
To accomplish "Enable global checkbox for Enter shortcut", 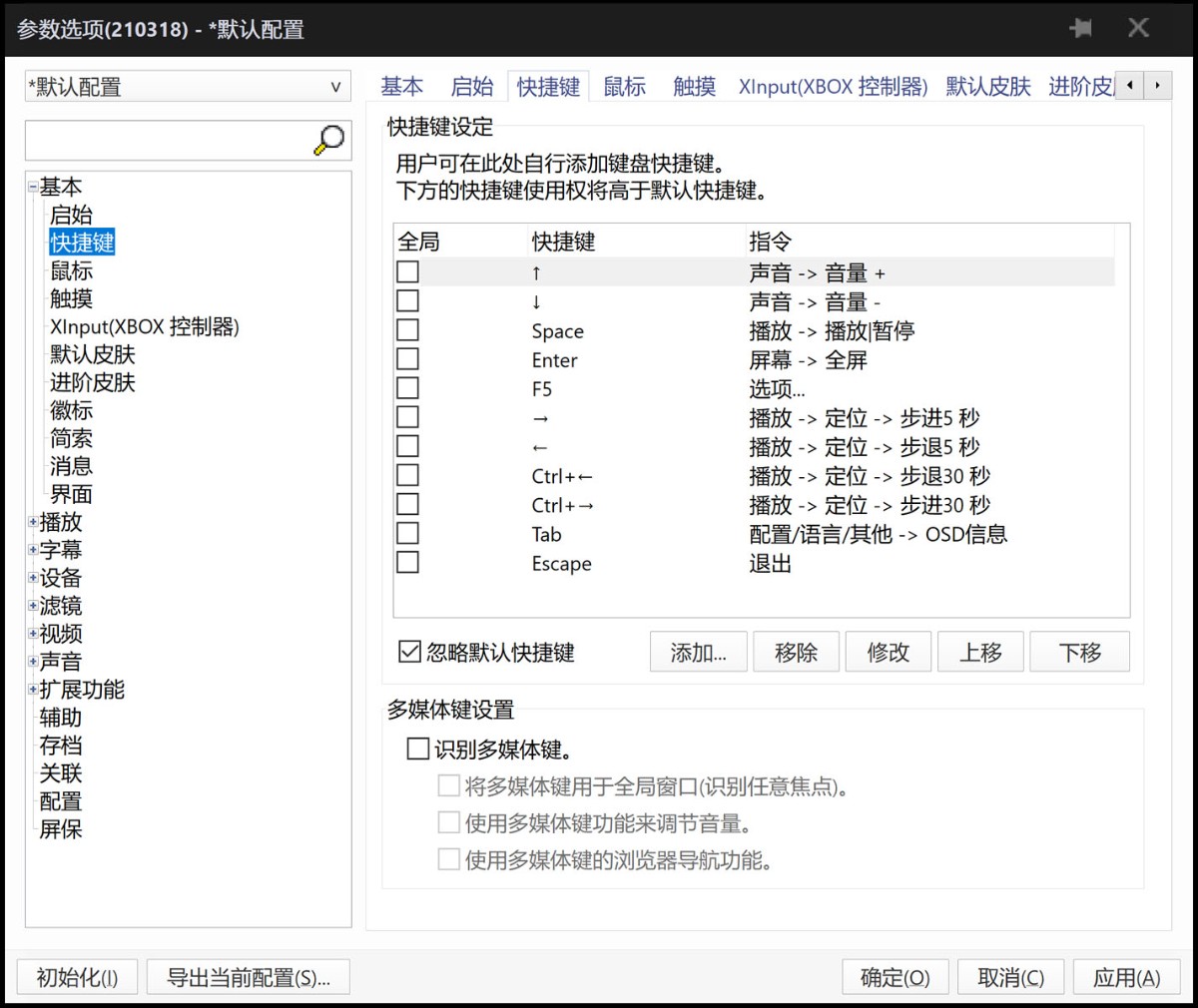I will point(407,358).
